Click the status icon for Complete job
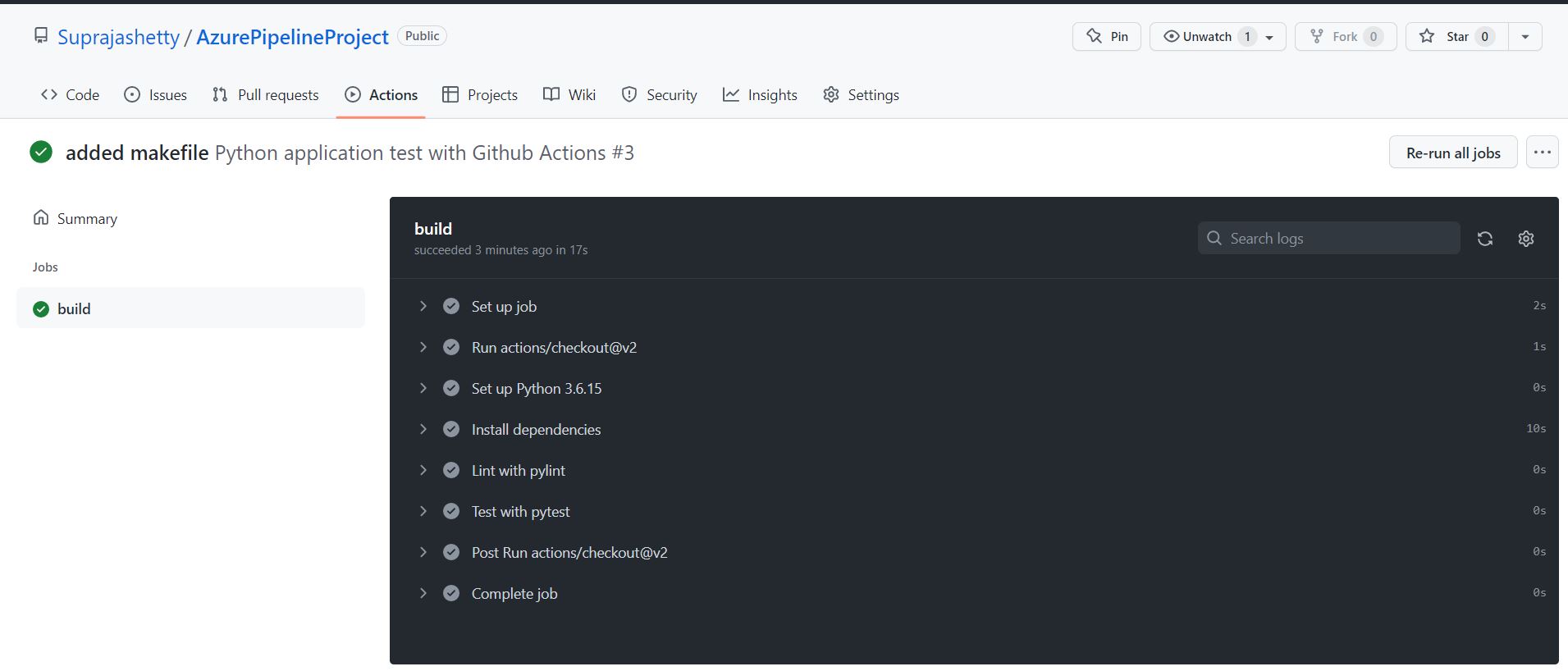This screenshot has width=1568, height=671. pos(451,593)
